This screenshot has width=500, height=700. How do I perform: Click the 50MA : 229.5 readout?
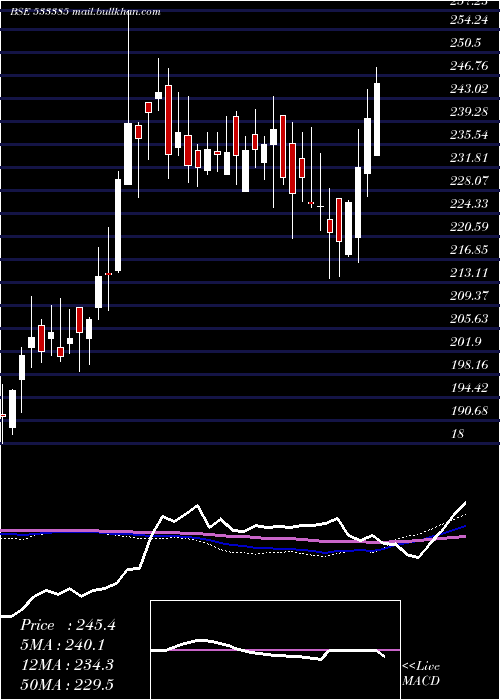click(x=67, y=684)
